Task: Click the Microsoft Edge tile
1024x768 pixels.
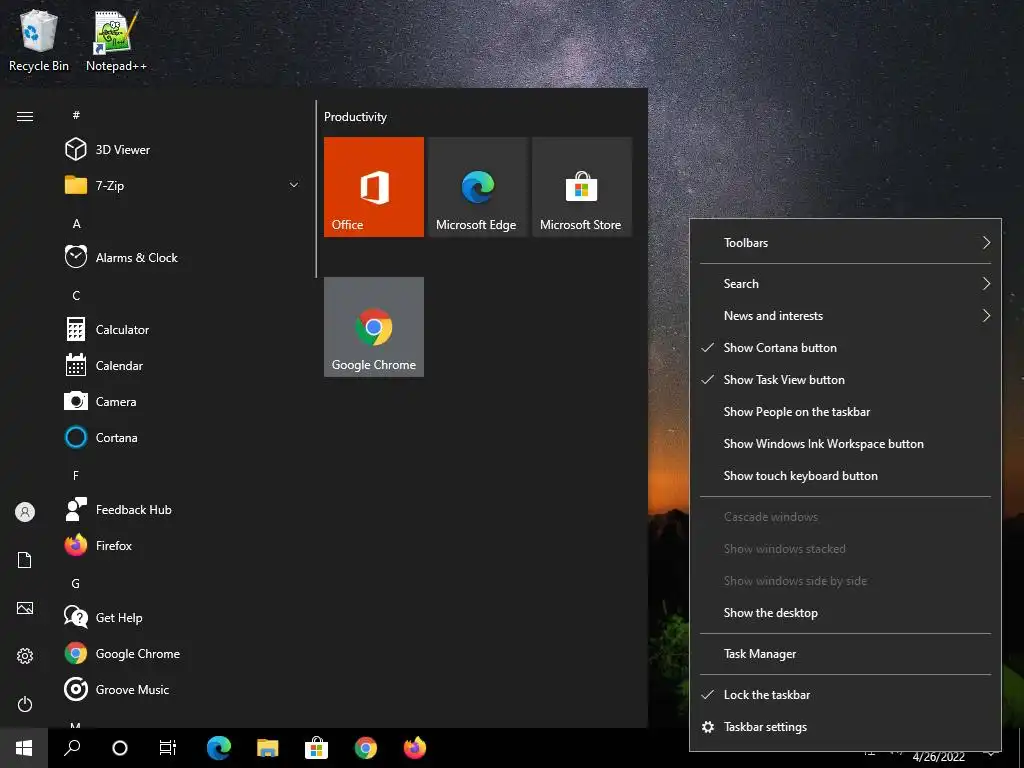Action: tap(477, 187)
